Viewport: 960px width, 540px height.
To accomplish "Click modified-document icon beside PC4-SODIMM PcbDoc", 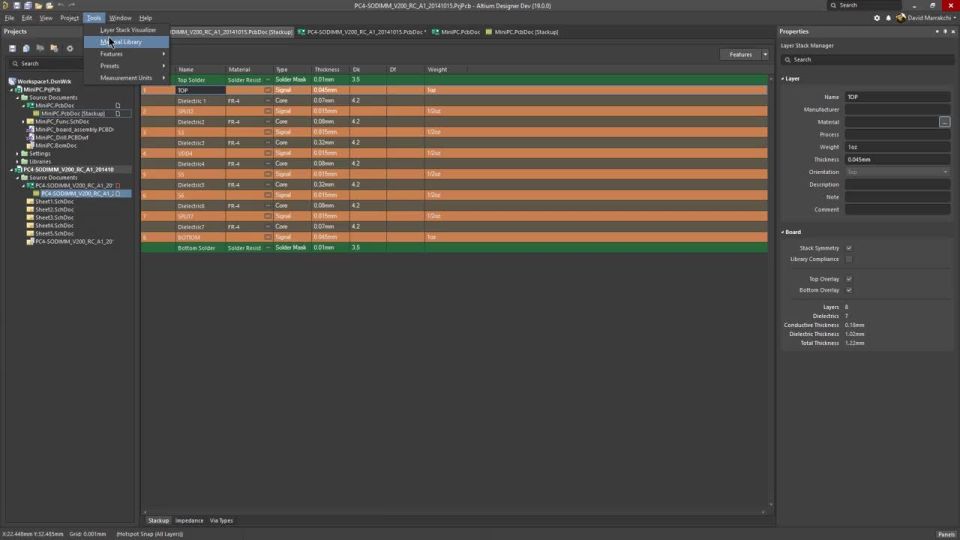I will tap(118, 185).
